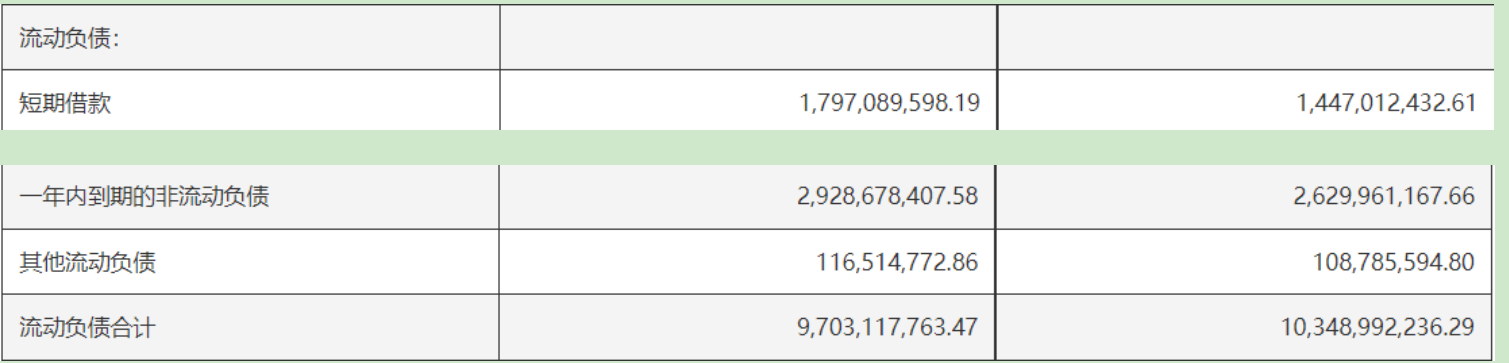Click the 流动负债合计 row label

pos(88,325)
